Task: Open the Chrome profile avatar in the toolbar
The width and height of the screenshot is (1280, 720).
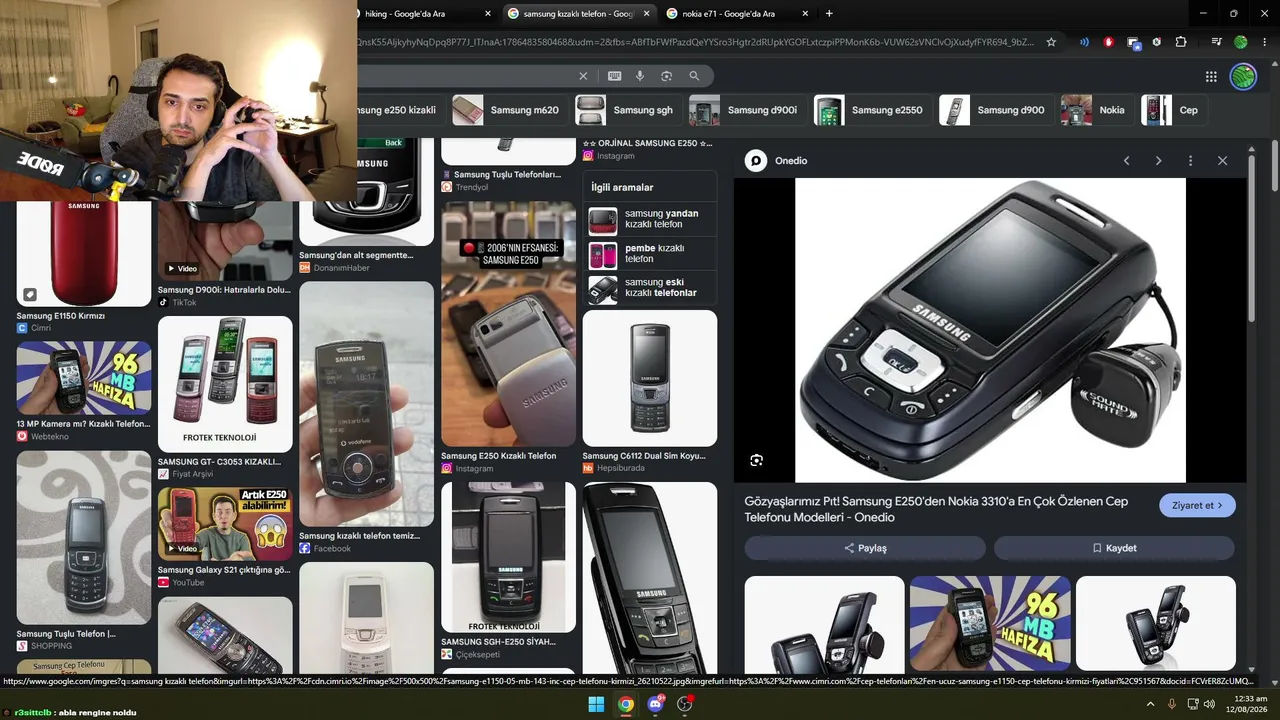Action: point(1241,42)
